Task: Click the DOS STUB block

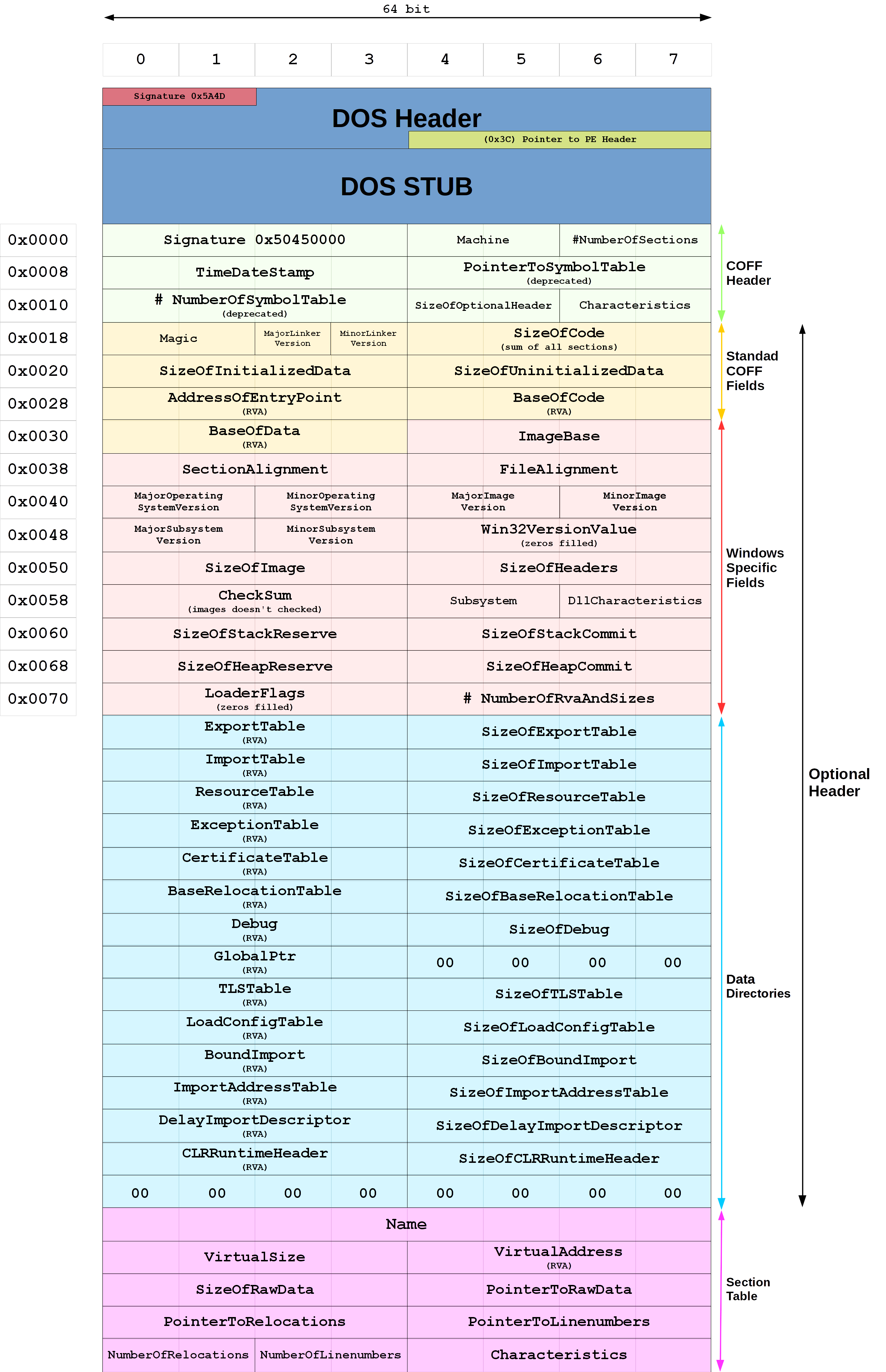Action: 406,186
